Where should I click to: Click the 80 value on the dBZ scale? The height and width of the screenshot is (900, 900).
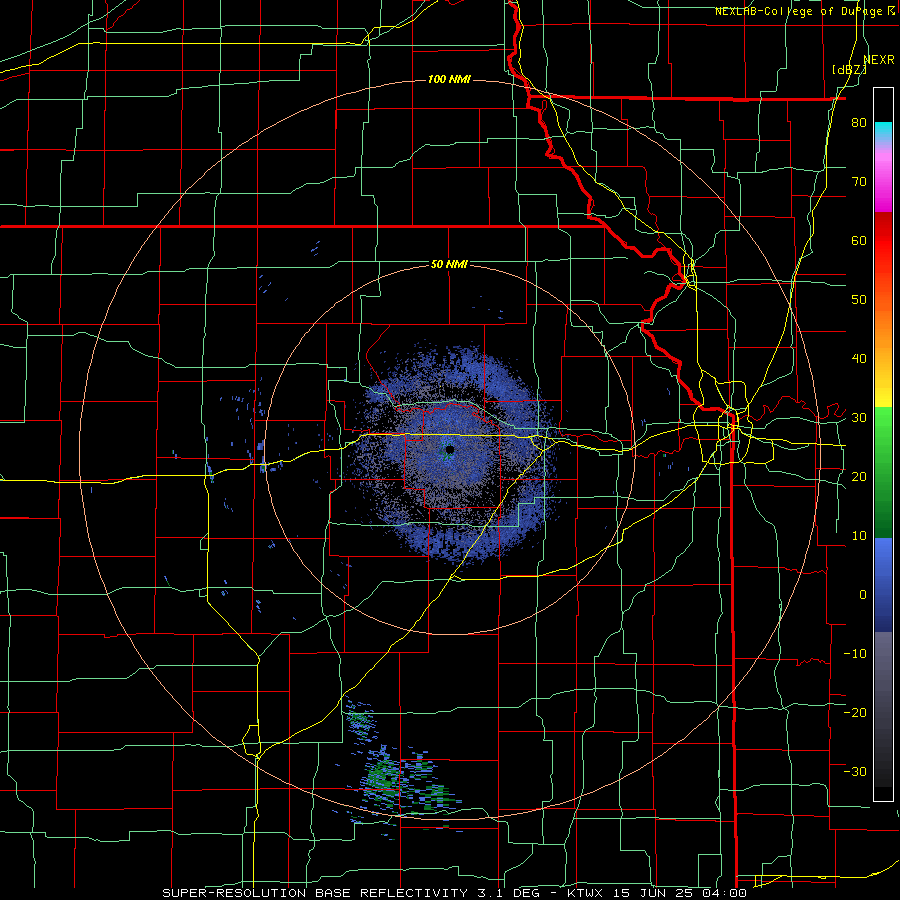[x=859, y=123]
